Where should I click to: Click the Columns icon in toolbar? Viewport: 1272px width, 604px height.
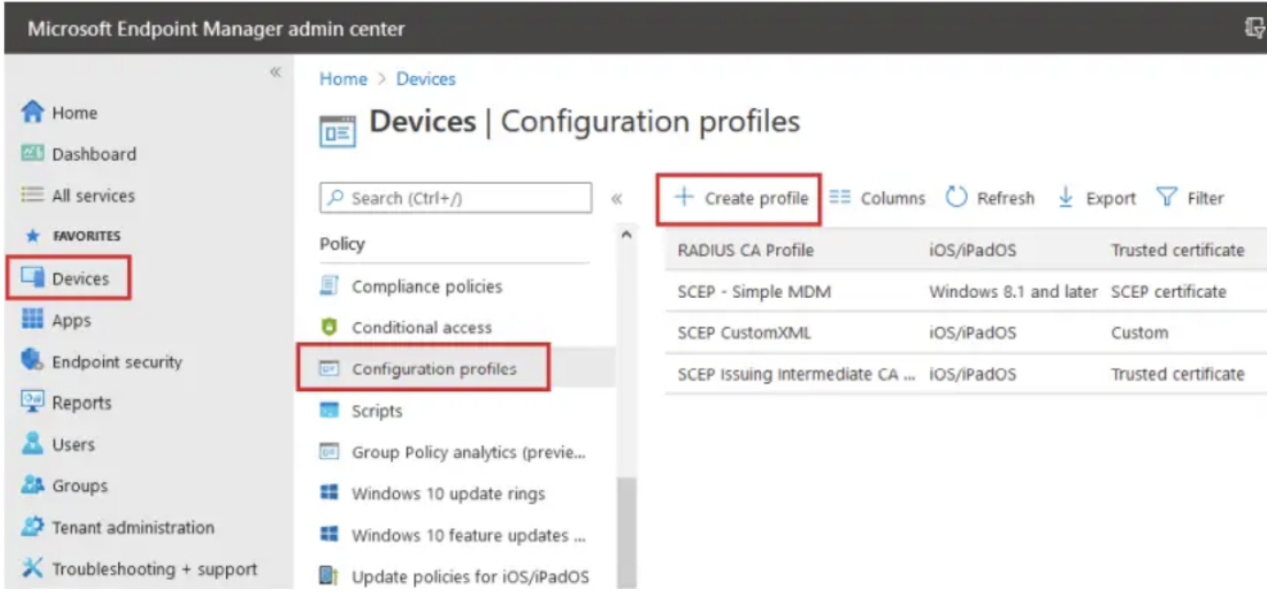pos(840,198)
